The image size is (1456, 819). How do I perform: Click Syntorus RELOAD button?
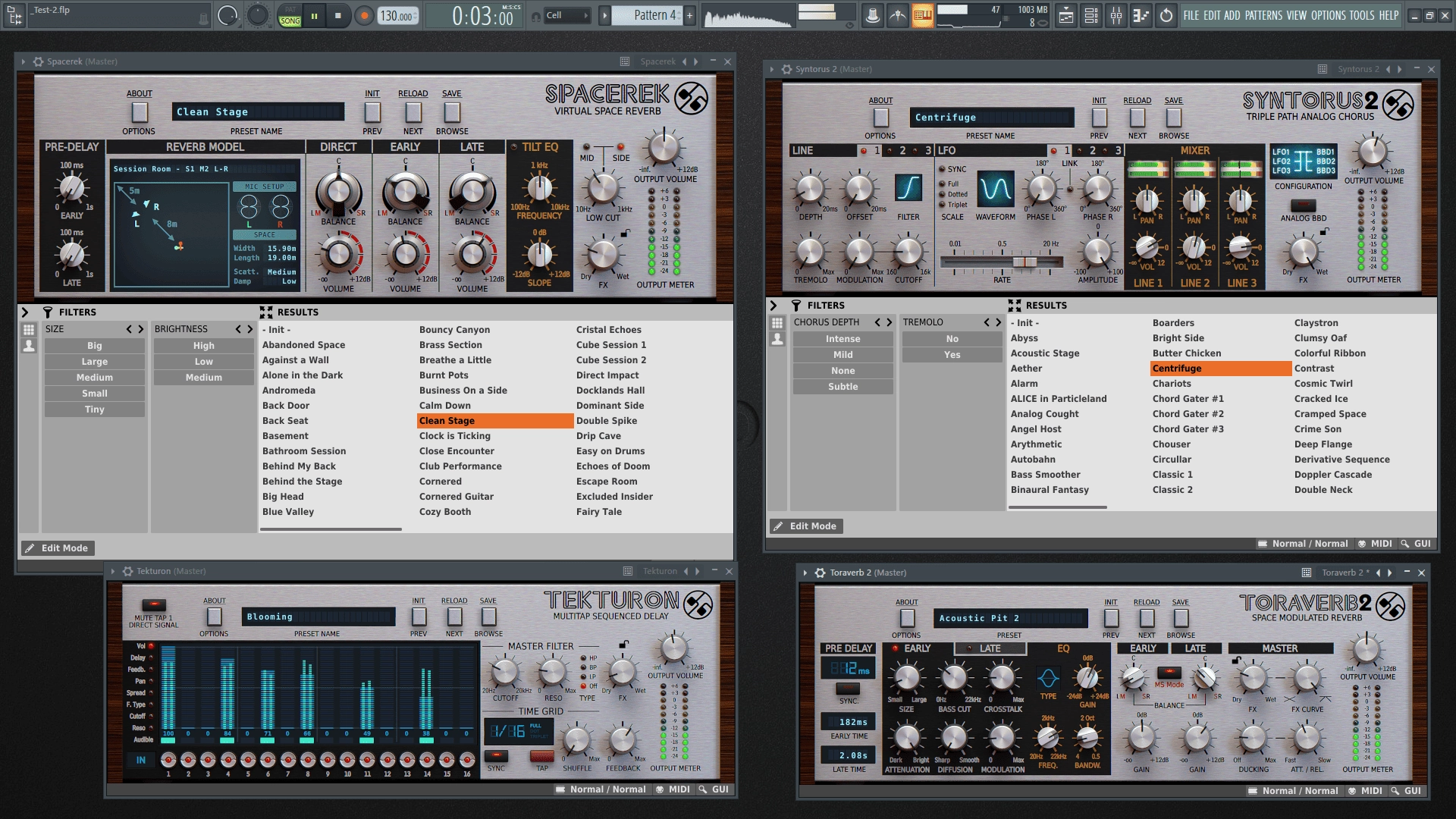point(1137,118)
